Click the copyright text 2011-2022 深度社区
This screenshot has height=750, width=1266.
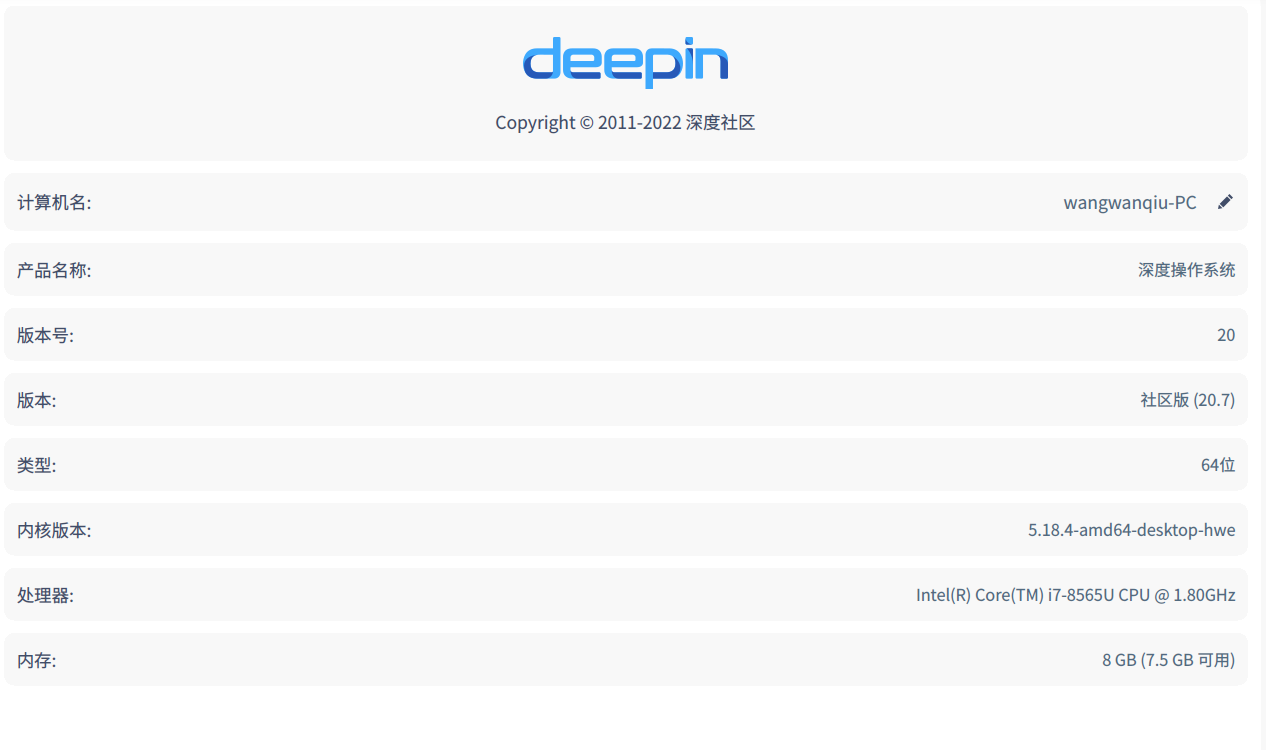[625, 123]
